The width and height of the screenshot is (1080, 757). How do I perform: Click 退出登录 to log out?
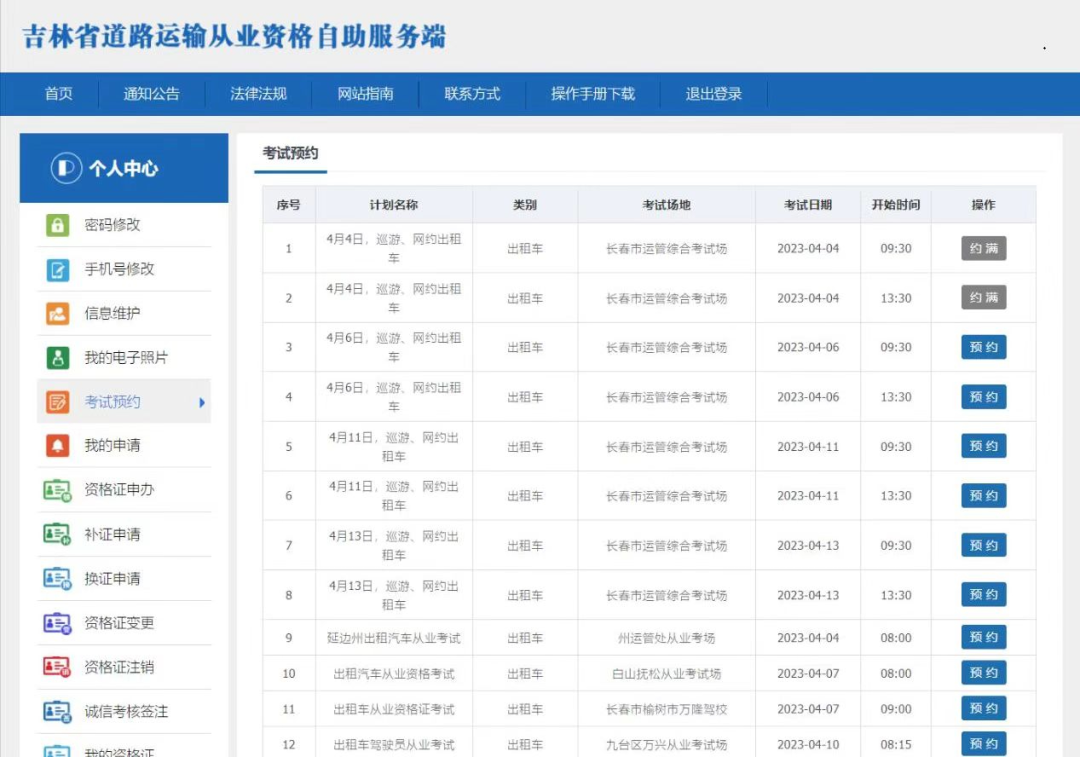[x=713, y=94]
